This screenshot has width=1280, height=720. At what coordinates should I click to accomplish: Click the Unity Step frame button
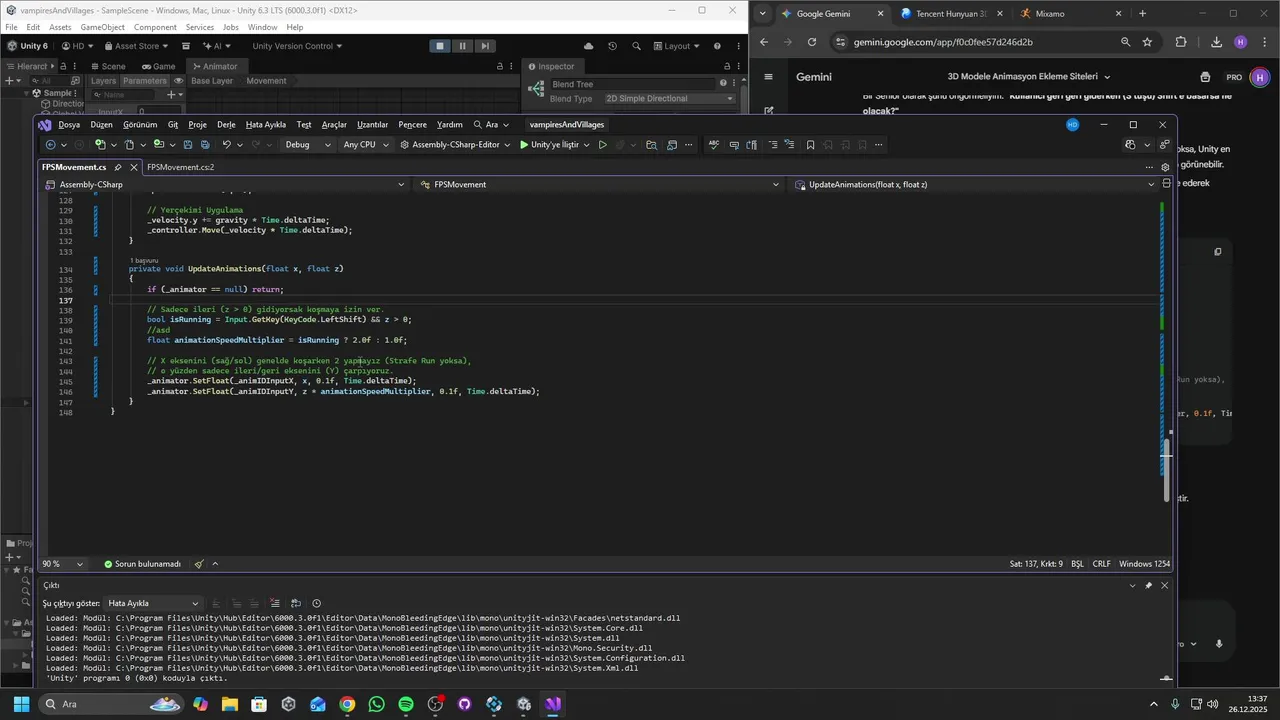point(485,46)
